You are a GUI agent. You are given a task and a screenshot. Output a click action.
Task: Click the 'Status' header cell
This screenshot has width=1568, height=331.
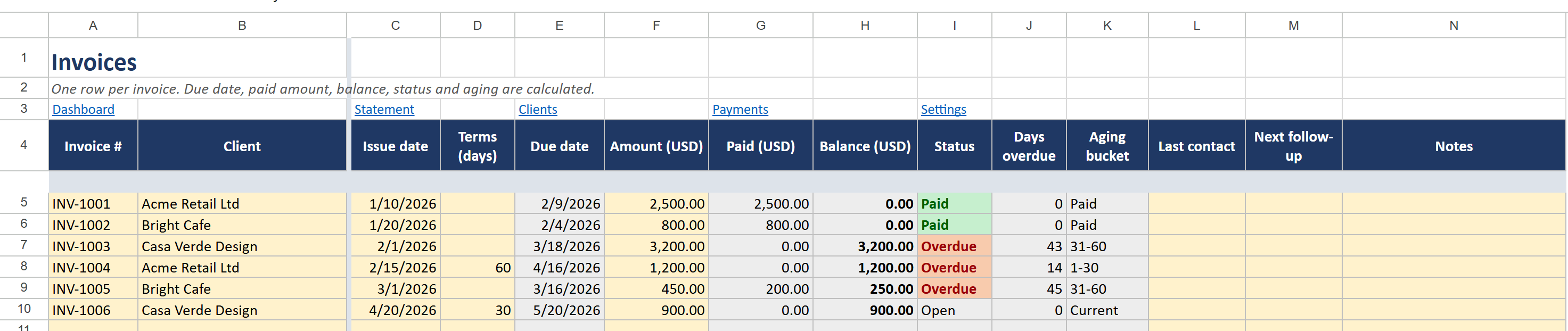[955, 146]
